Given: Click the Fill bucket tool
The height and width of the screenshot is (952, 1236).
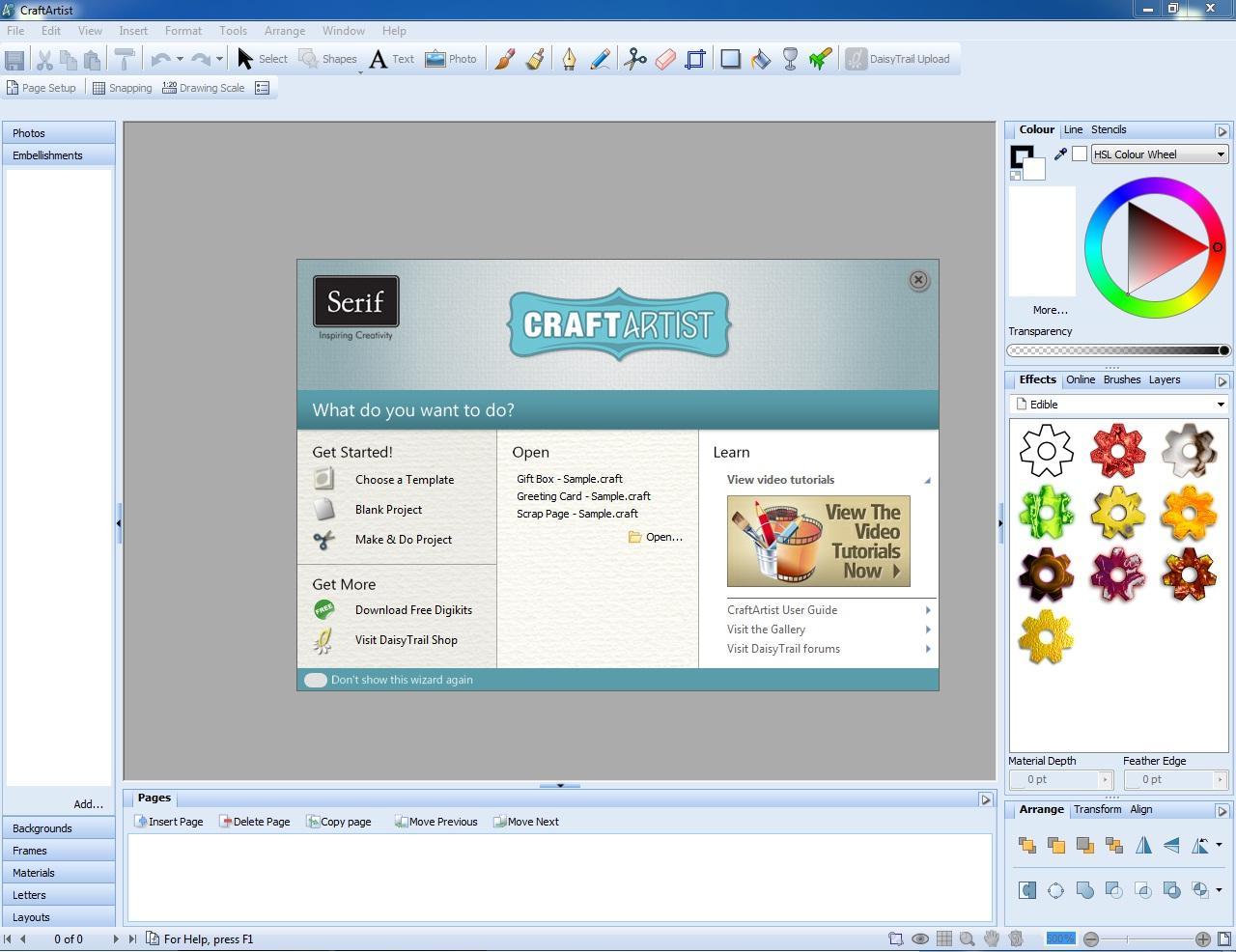Looking at the screenshot, I should pos(761,59).
